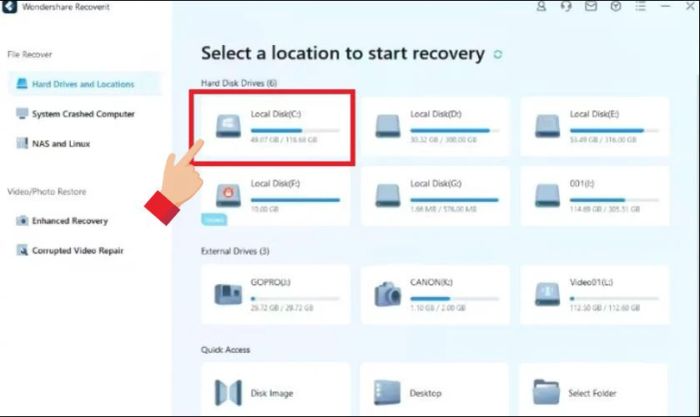Click the tag badge under Local Disk(F:)

click(214, 219)
